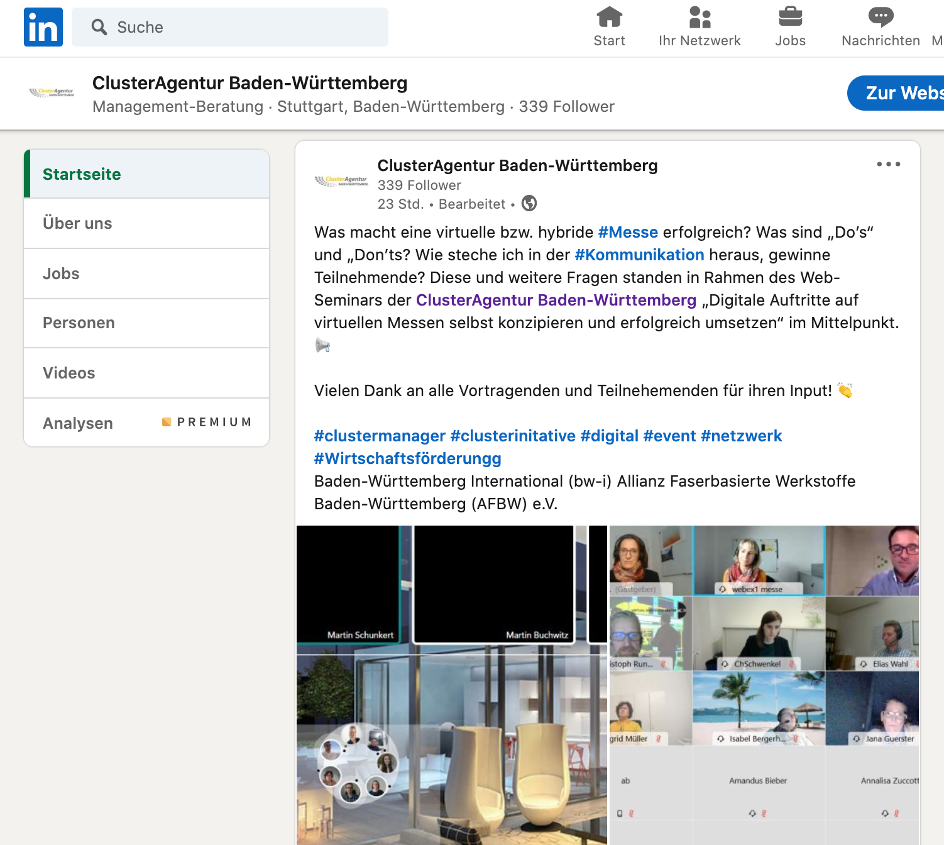
Task: Open the #clusterinitative hashtag
Action: point(513,436)
